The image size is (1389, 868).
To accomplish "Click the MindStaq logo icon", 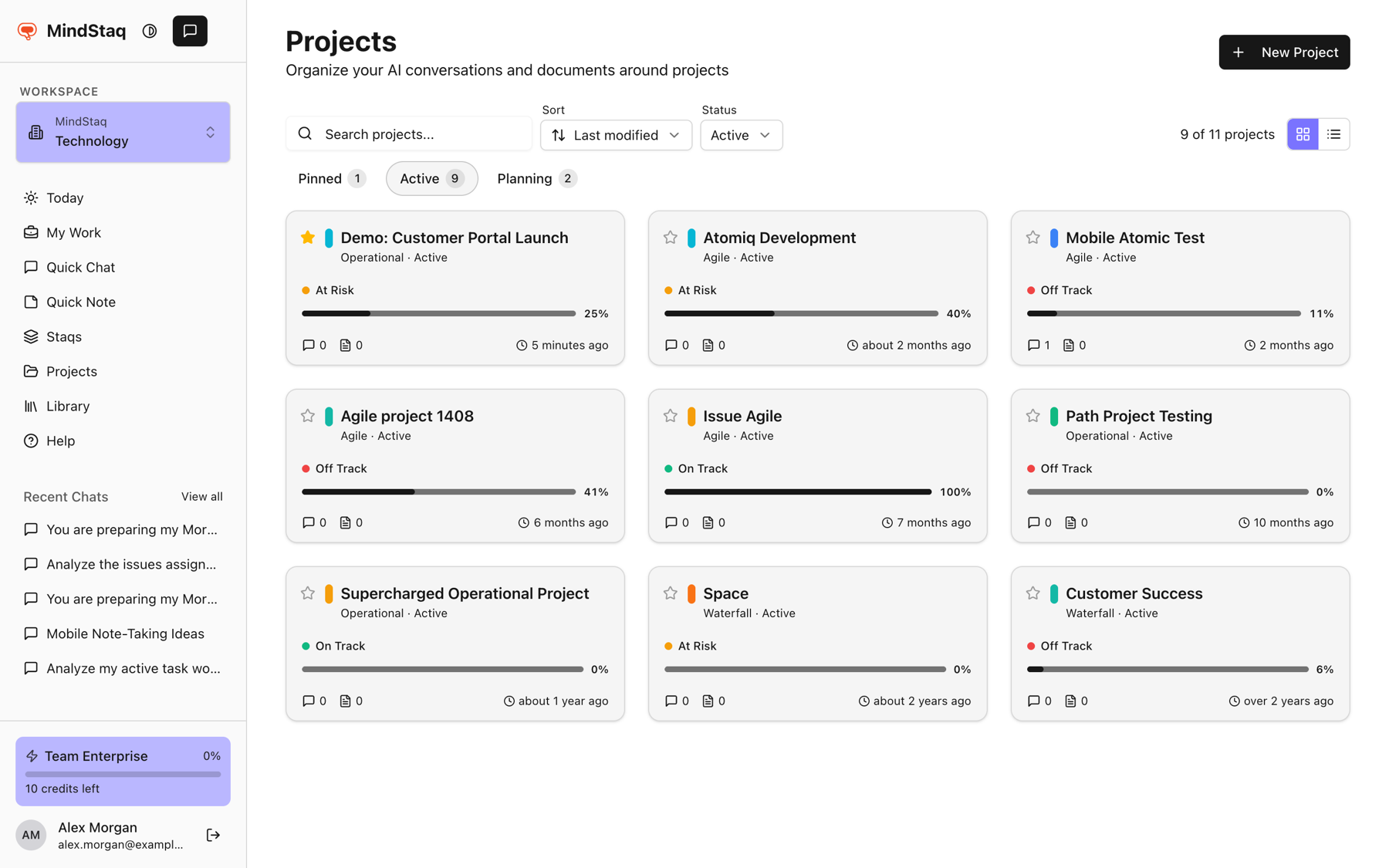I will coord(28,31).
